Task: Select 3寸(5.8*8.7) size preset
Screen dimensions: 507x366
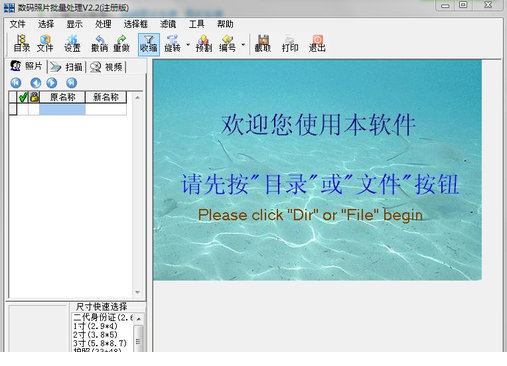Action: [x=100, y=343]
